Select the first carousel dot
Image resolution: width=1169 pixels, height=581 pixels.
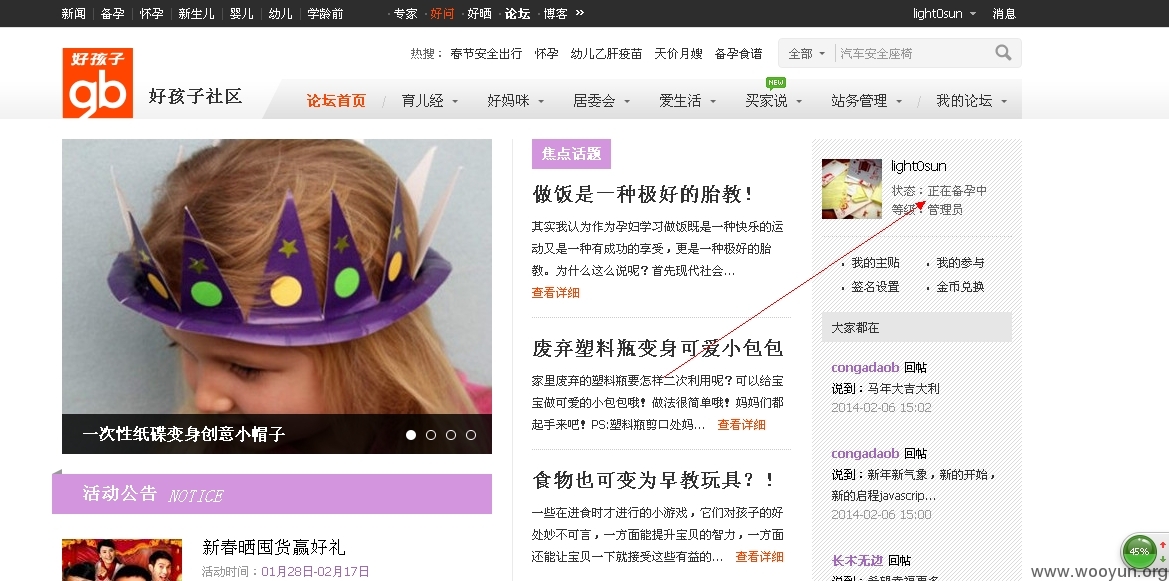coord(411,435)
